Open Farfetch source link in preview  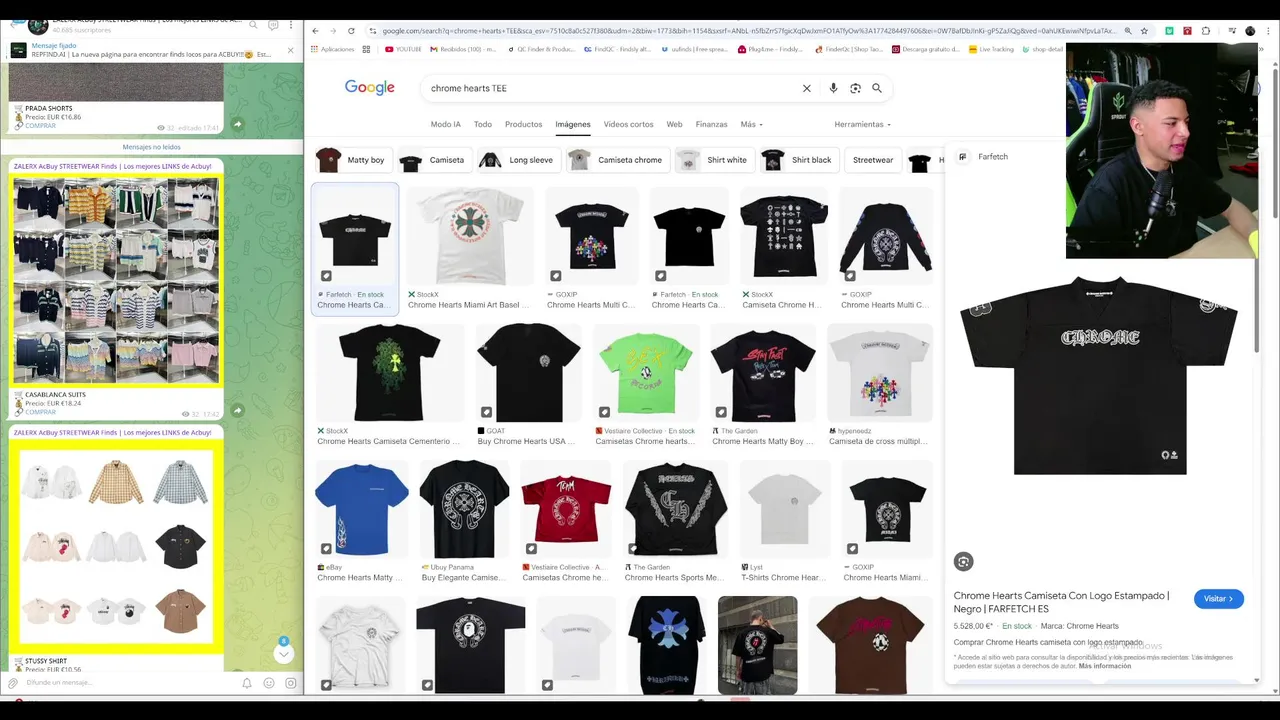pos(983,157)
